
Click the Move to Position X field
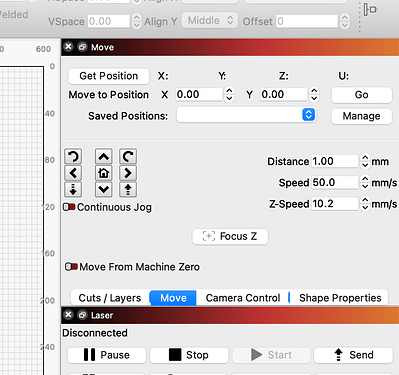tap(199, 94)
